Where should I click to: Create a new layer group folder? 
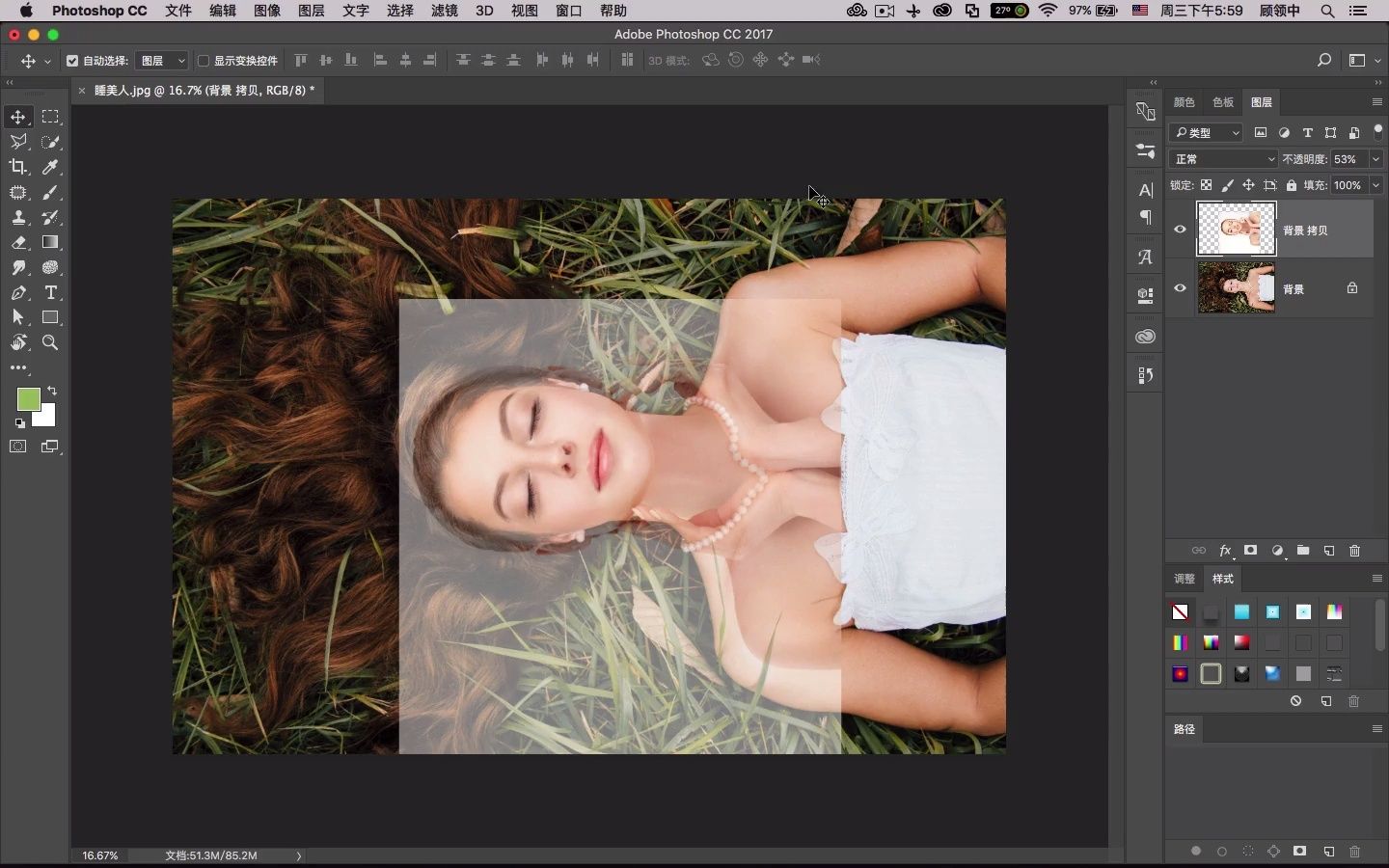[1303, 551]
